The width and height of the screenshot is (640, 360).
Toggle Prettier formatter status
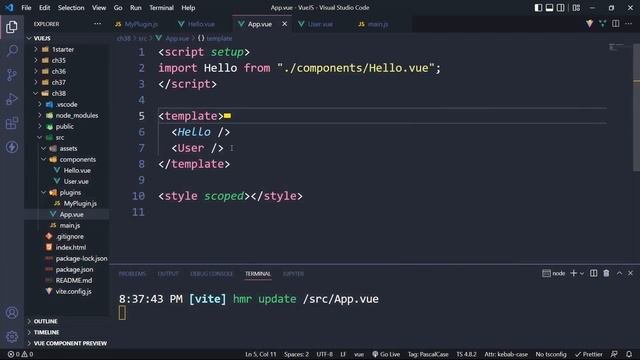(x=588, y=354)
